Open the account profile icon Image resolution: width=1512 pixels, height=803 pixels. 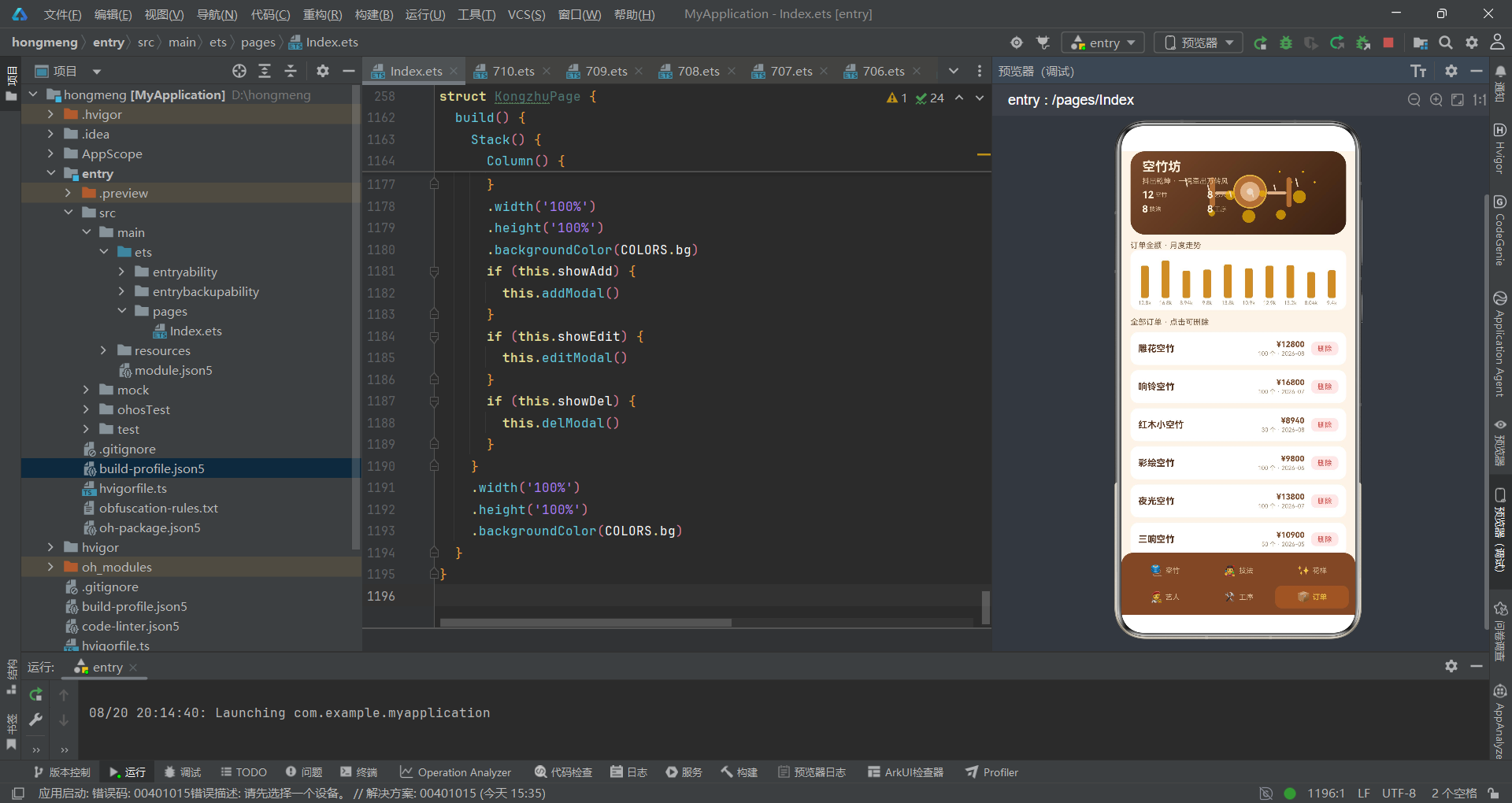pos(1498,43)
